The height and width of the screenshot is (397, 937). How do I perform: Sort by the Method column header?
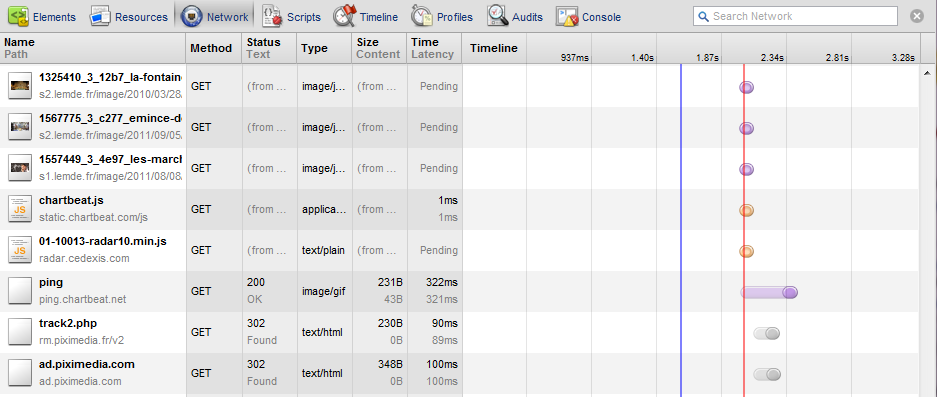(214, 48)
